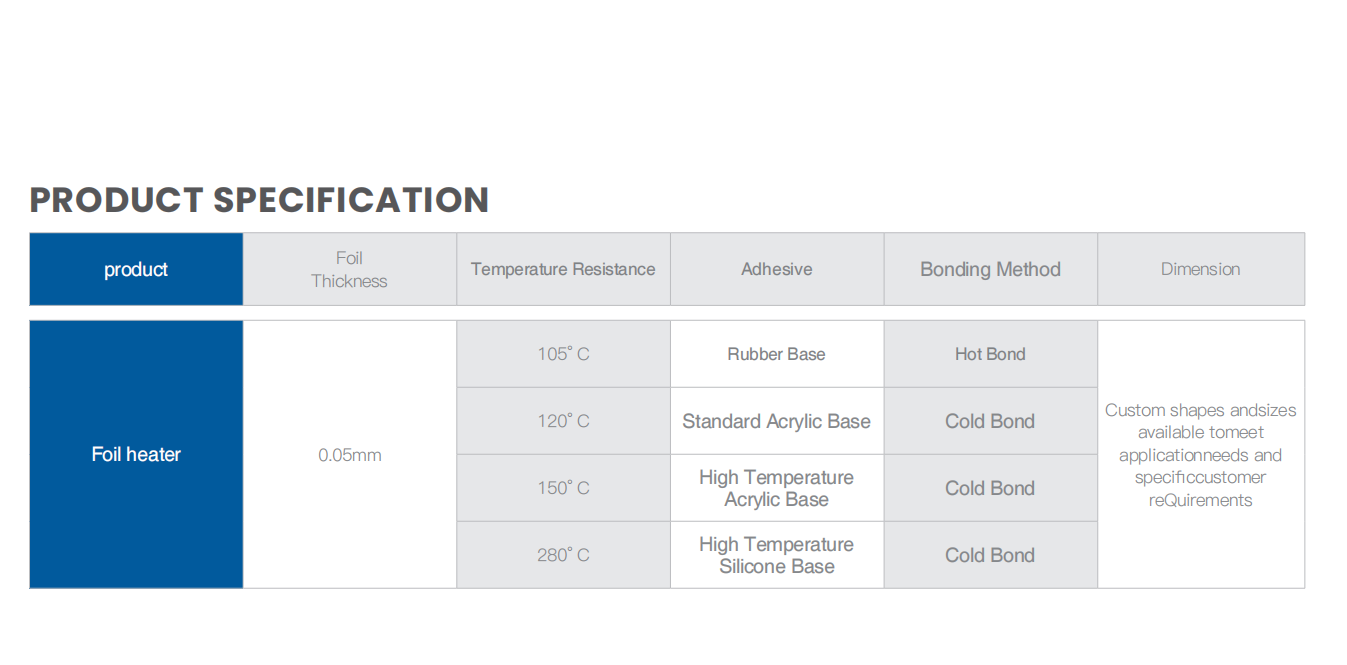Image resolution: width=1347 pixels, height=665 pixels.
Task: Click the High Temperature Silicone Base cell
Action: click(777, 555)
